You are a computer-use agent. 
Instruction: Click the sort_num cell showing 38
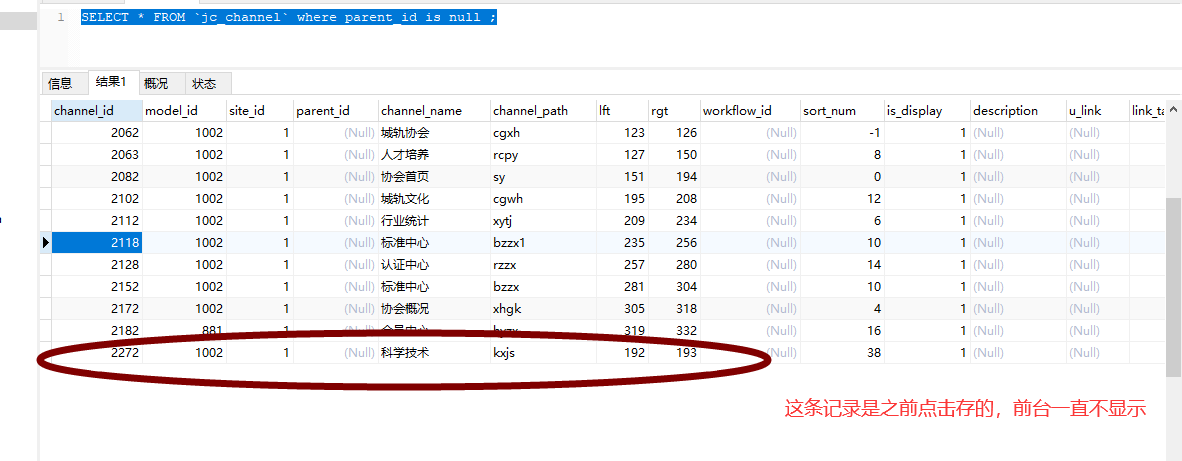[842, 353]
